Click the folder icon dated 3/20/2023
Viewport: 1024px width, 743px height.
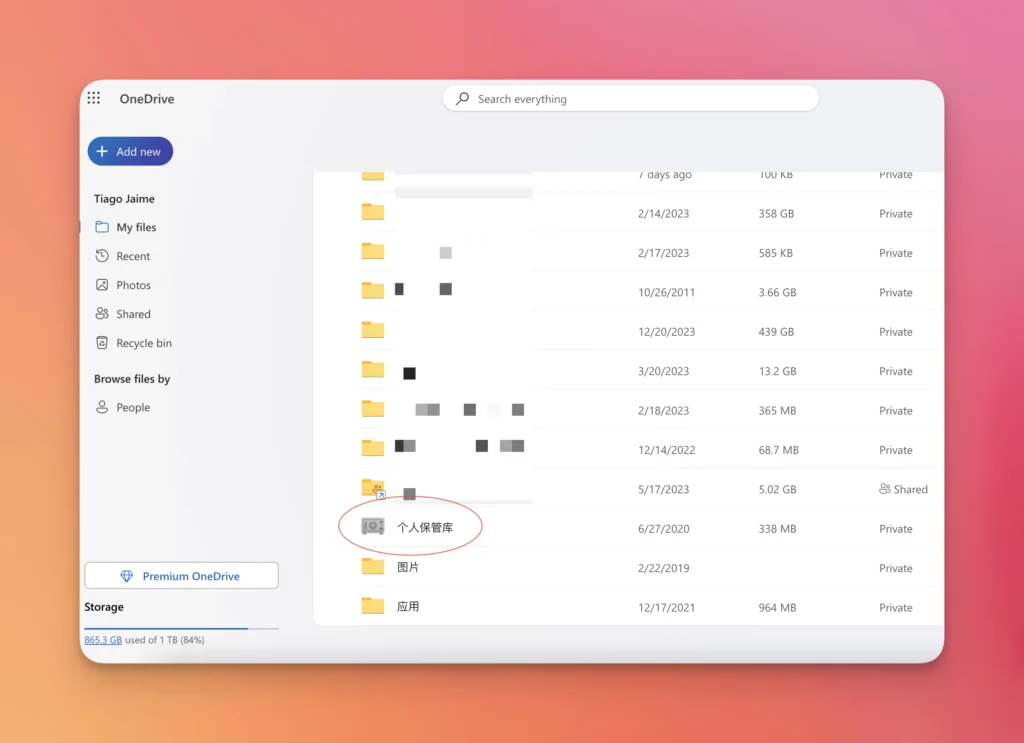(x=373, y=369)
